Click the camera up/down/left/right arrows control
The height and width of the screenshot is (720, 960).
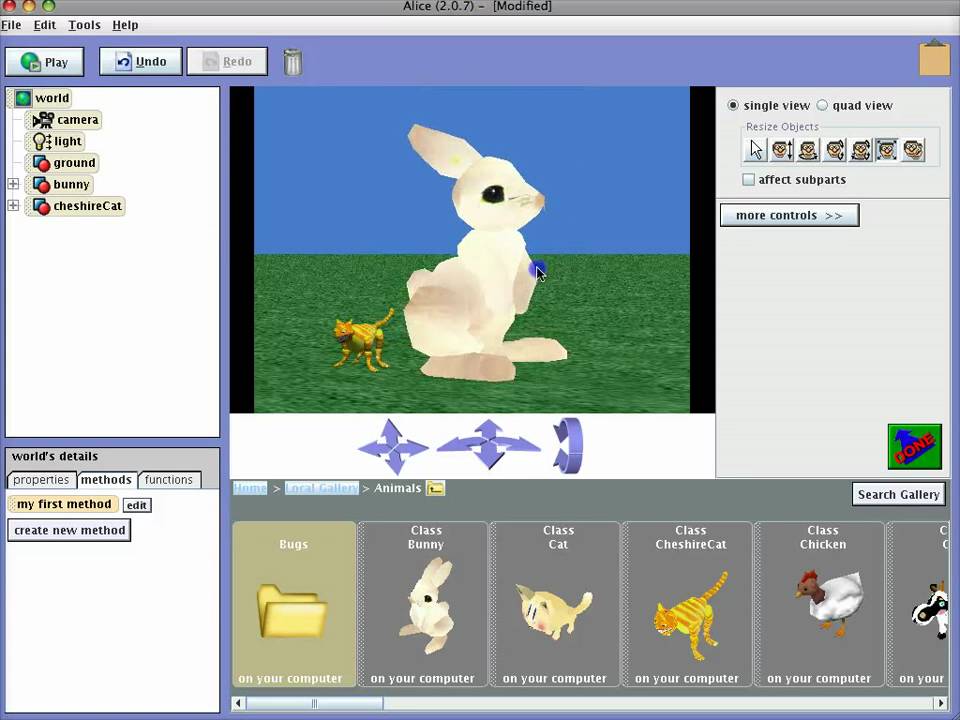pos(392,446)
